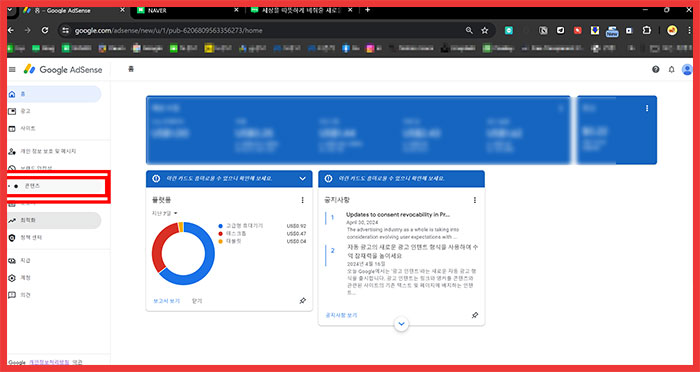
Task: Open 최적화 in the sidebar
Action: pos(54,221)
